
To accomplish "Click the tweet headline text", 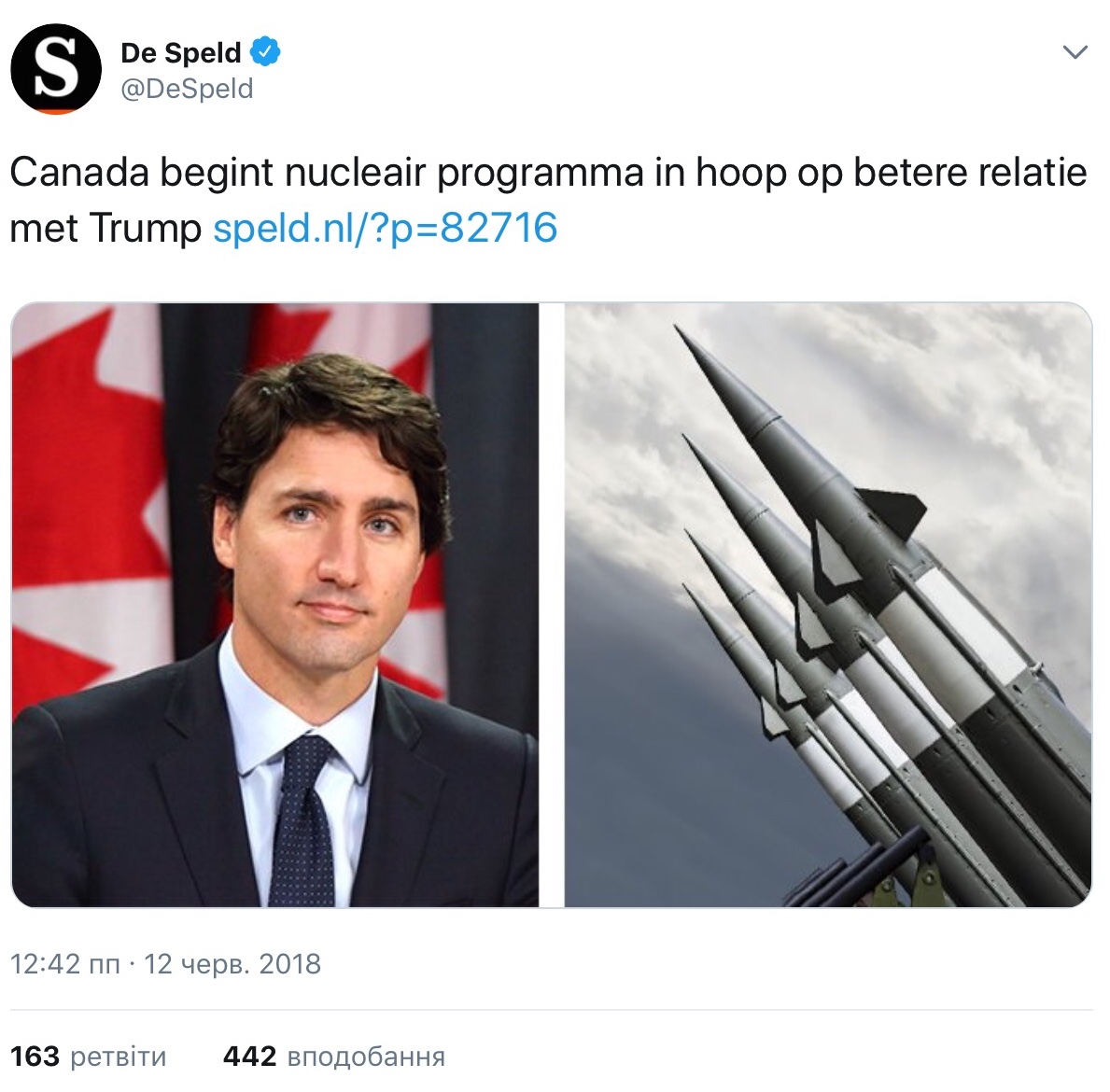I will [548, 201].
